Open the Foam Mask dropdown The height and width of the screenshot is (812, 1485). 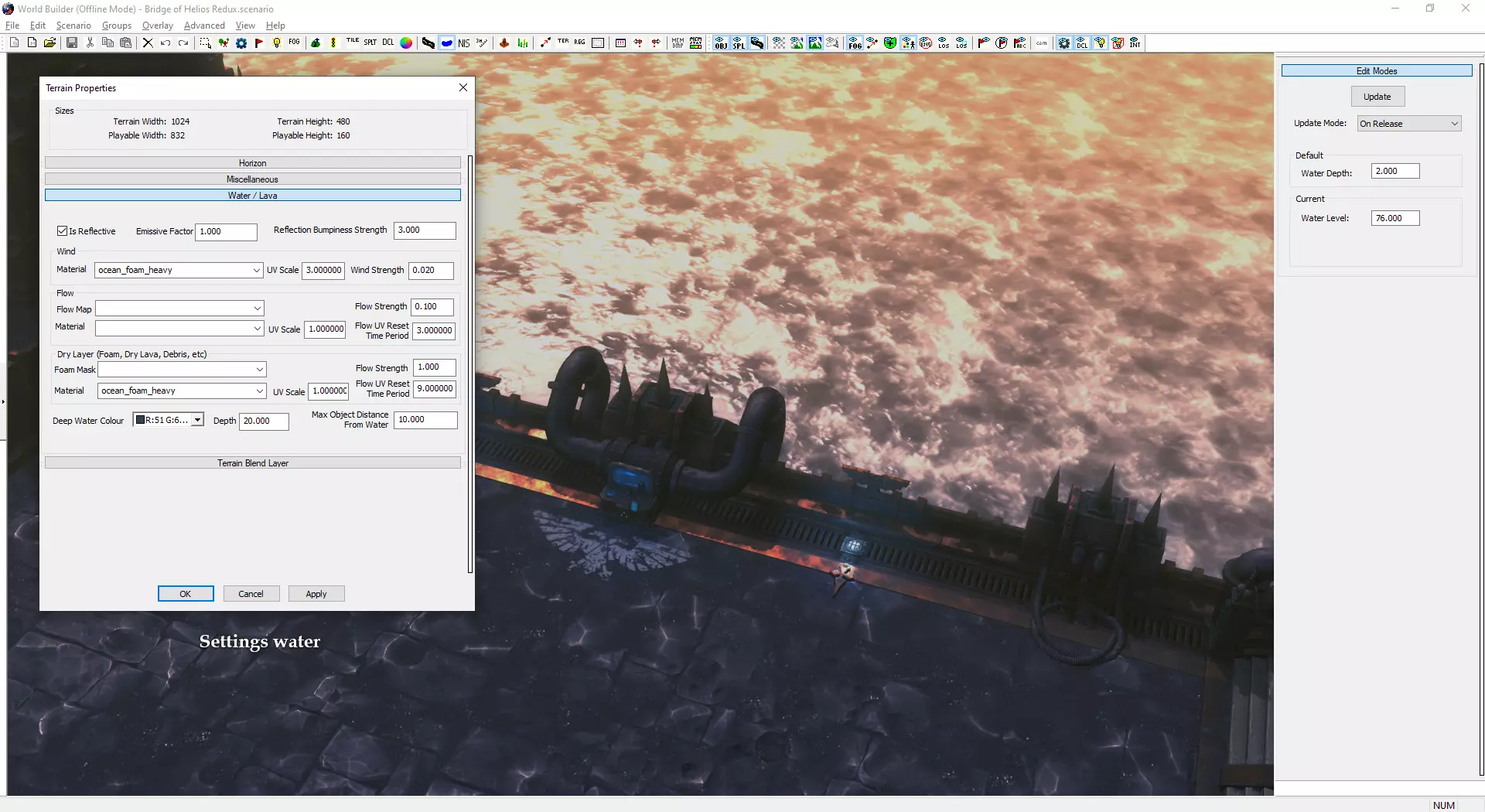point(259,370)
